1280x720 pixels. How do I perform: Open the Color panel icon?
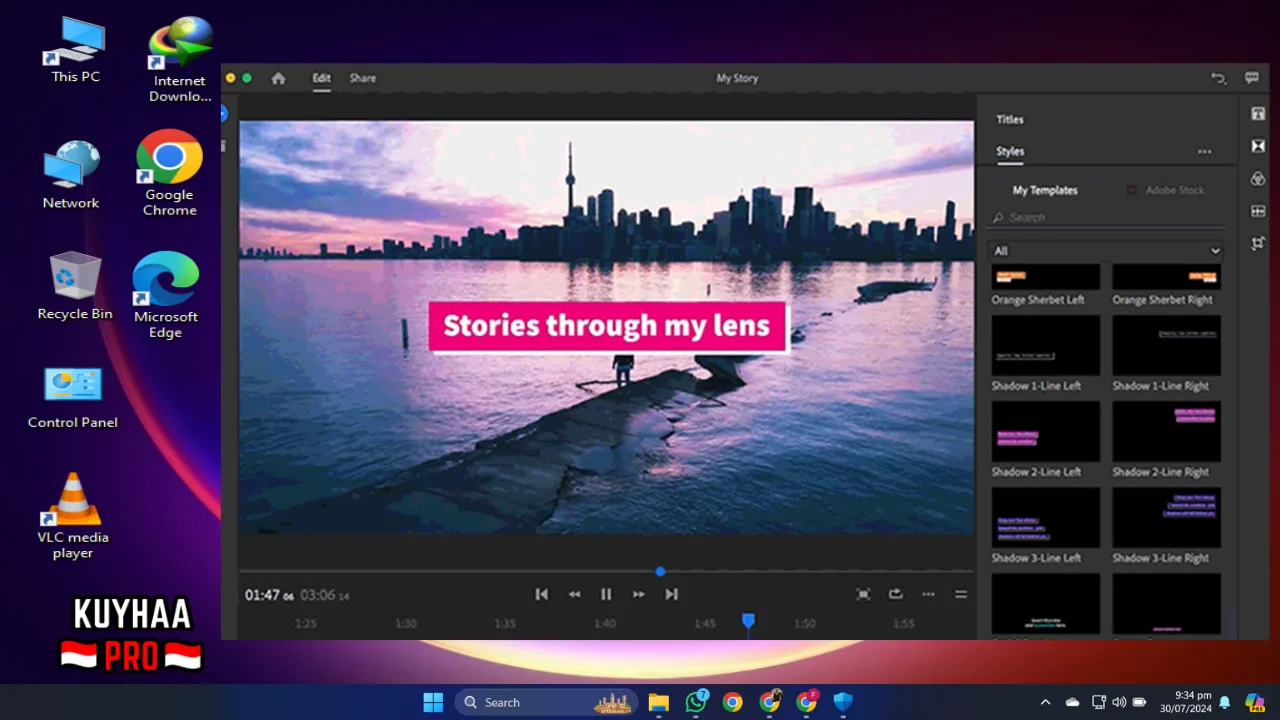click(x=1258, y=179)
